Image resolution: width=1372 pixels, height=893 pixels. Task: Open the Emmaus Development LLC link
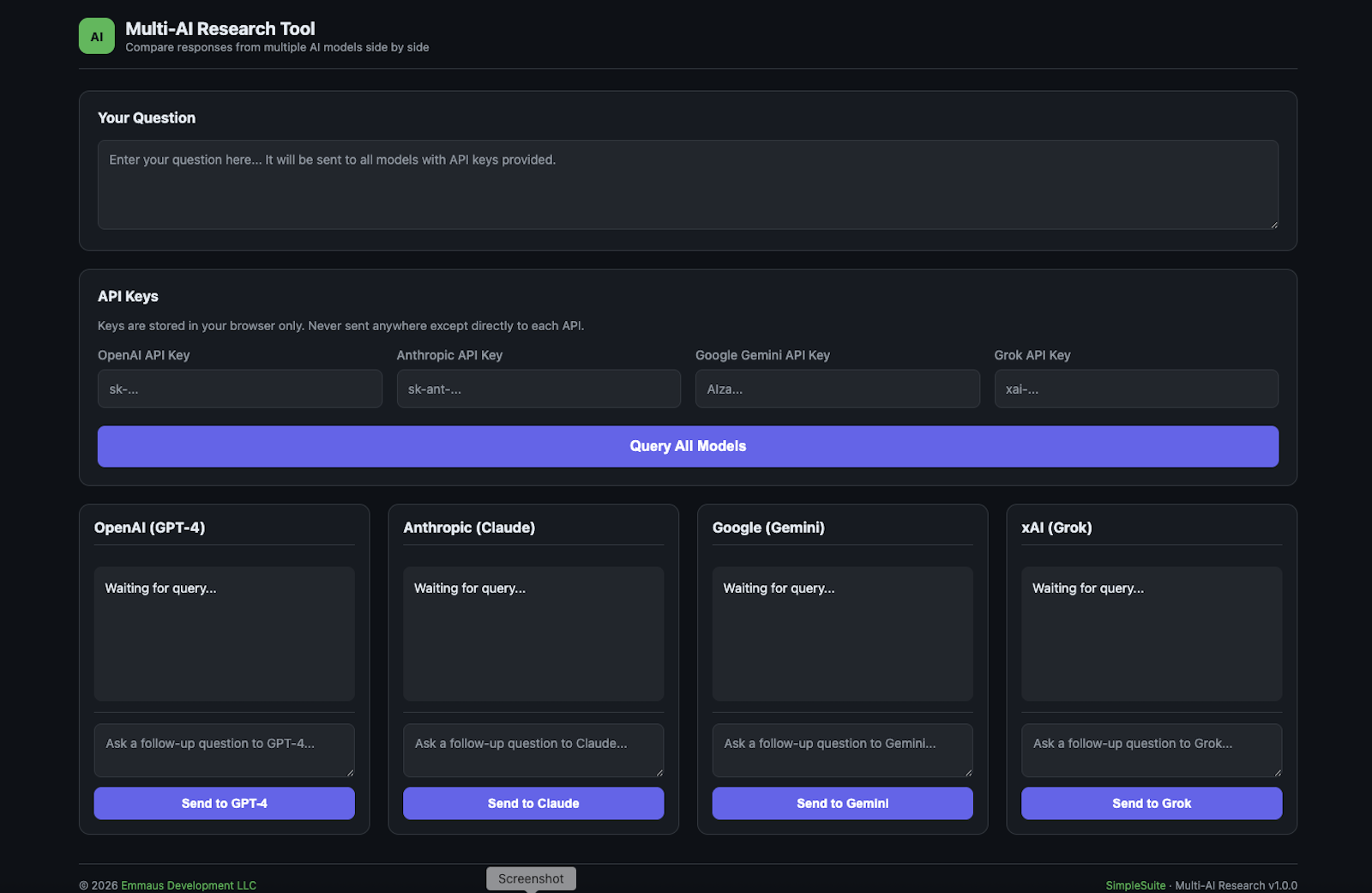189,884
